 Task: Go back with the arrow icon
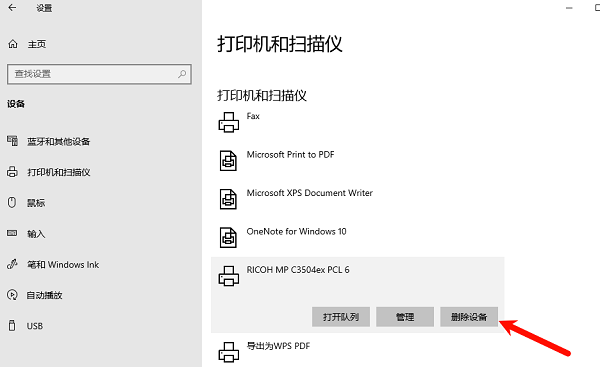(x=12, y=8)
